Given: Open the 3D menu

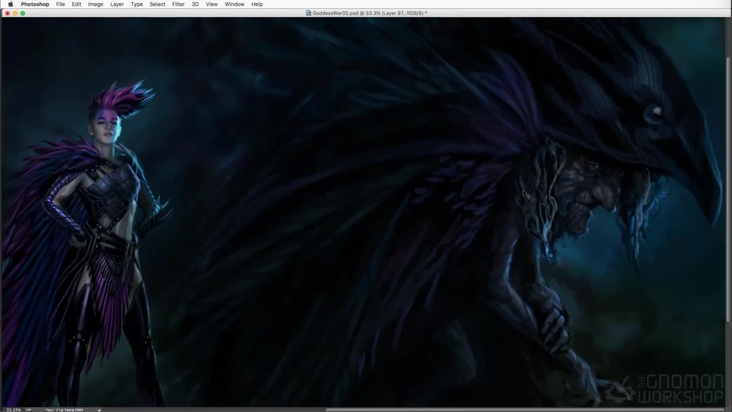Looking at the screenshot, I should (x=195, y=4).
